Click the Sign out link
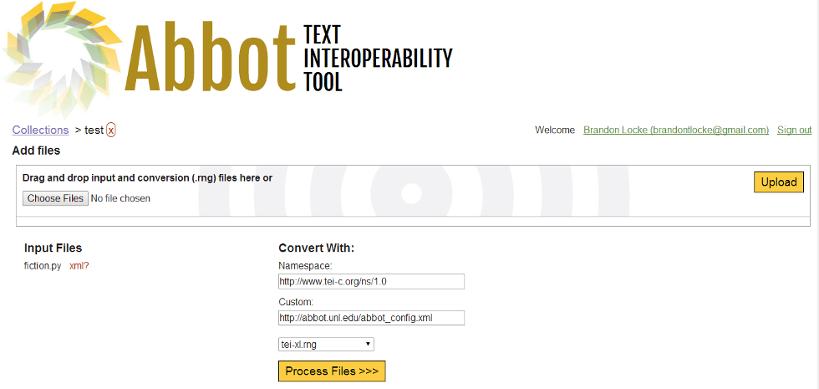Viewport: 819px width, 389px height. [x=794, y=130]
